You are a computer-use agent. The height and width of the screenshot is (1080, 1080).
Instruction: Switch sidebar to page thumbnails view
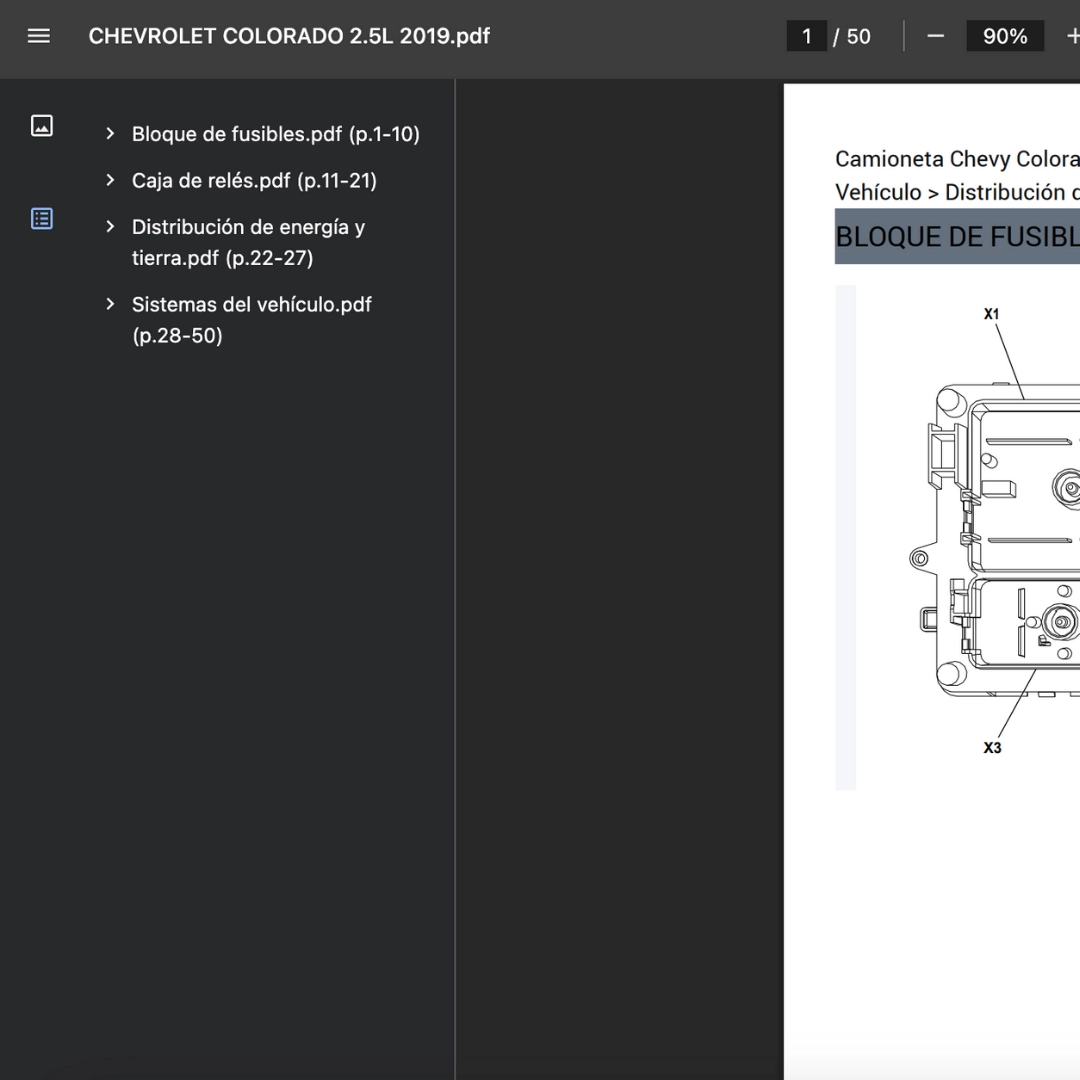(42, 125)
